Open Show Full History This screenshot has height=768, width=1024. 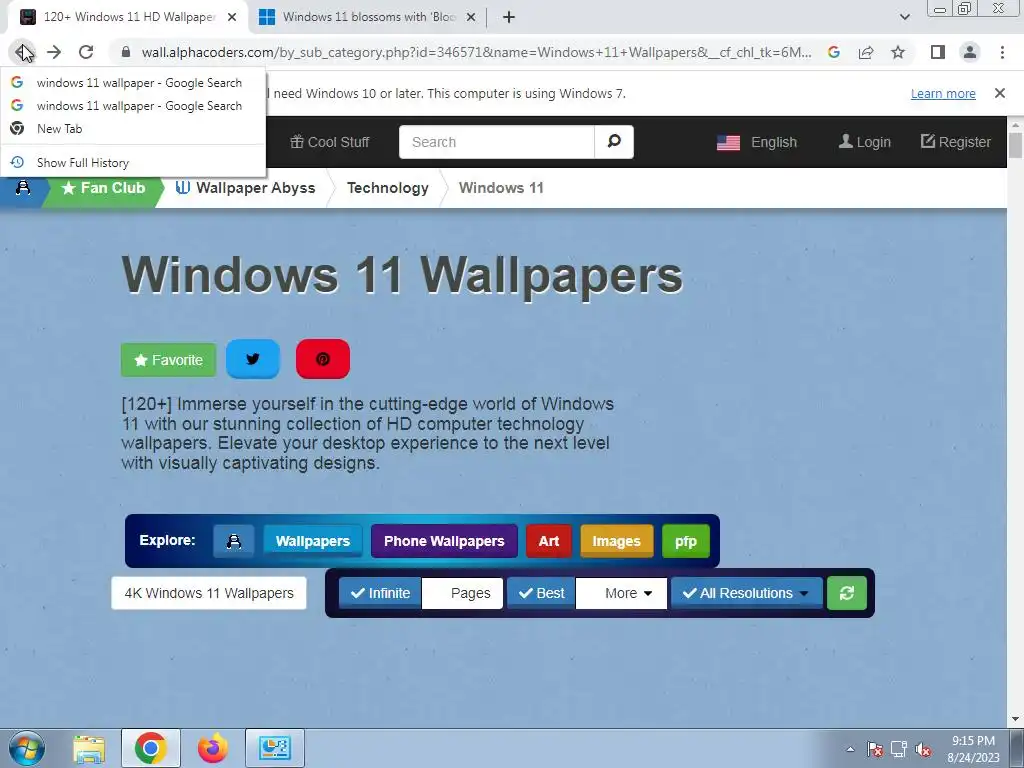[133, 163]
